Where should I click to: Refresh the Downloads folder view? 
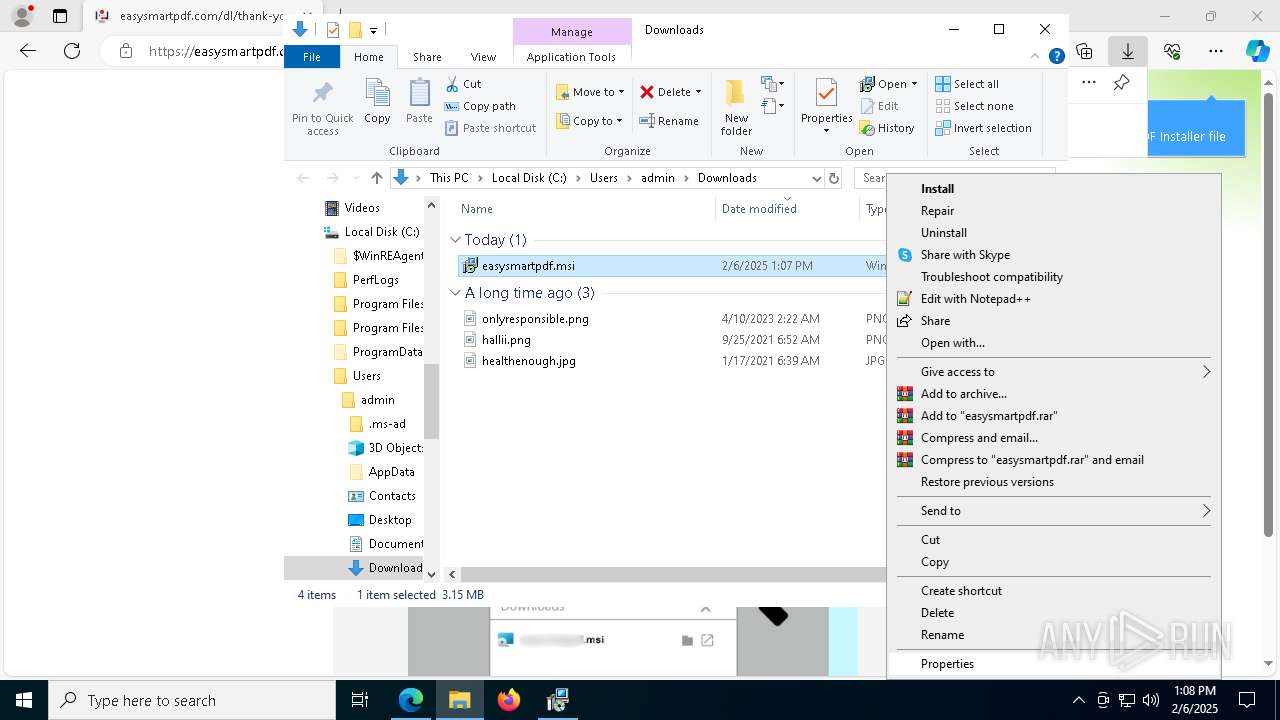click(834, 178)
